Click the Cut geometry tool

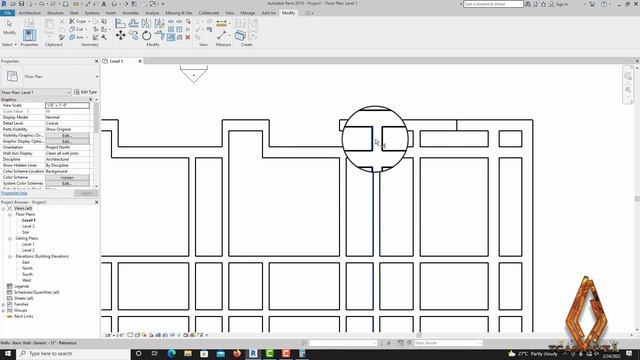coord(77,29)
